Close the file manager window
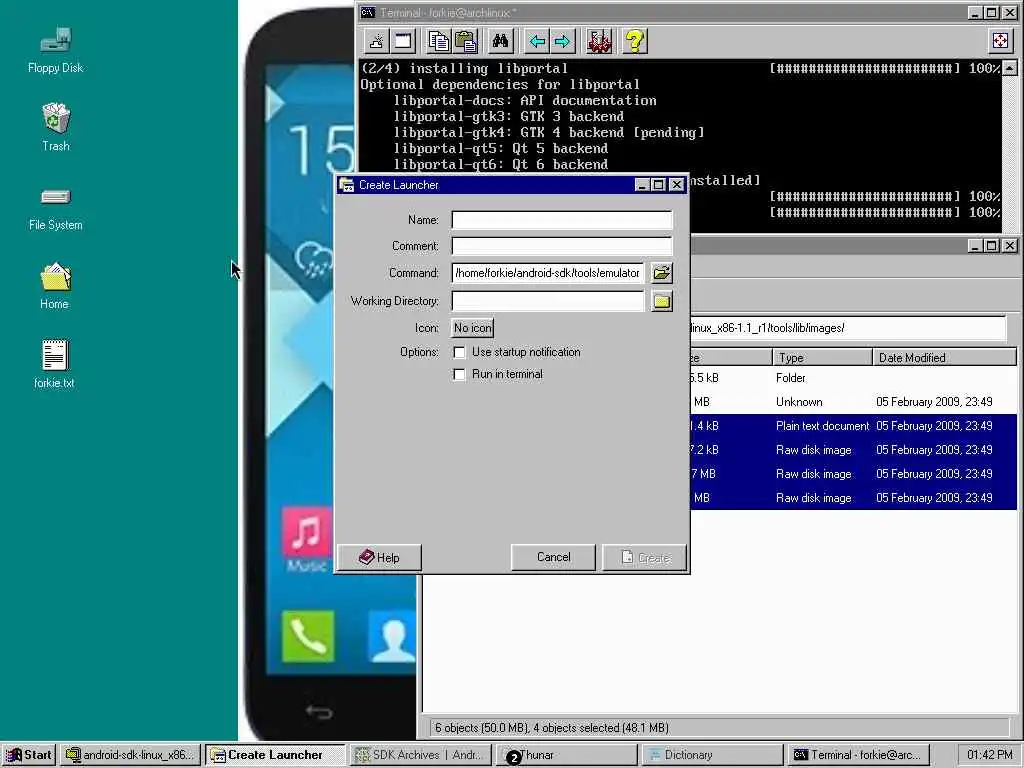 click(x=1010, y=246)
